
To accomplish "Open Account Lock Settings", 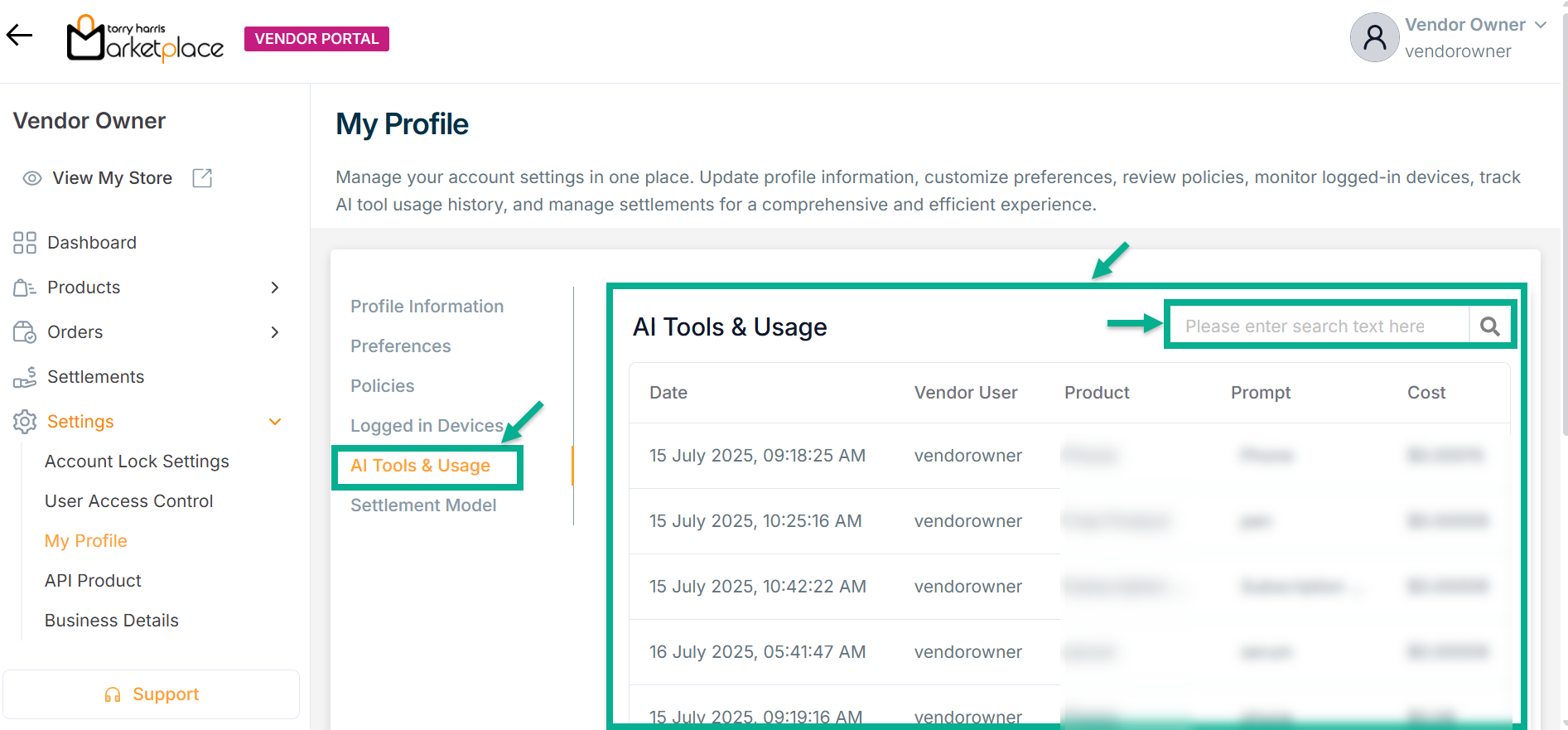I will pos(137,462).
